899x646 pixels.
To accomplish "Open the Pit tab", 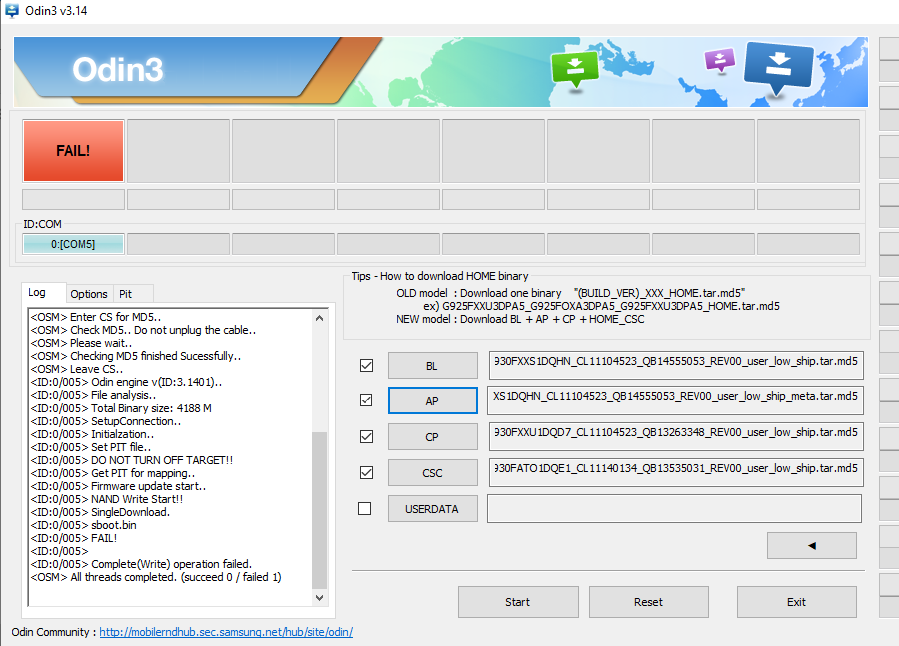I will pos(126,294).
